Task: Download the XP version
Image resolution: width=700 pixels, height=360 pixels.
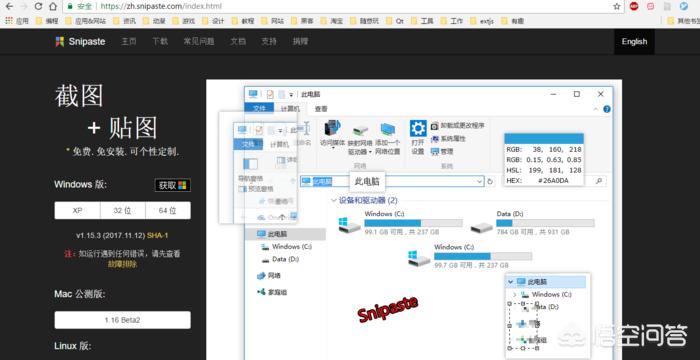Action: tap(77, 210)
